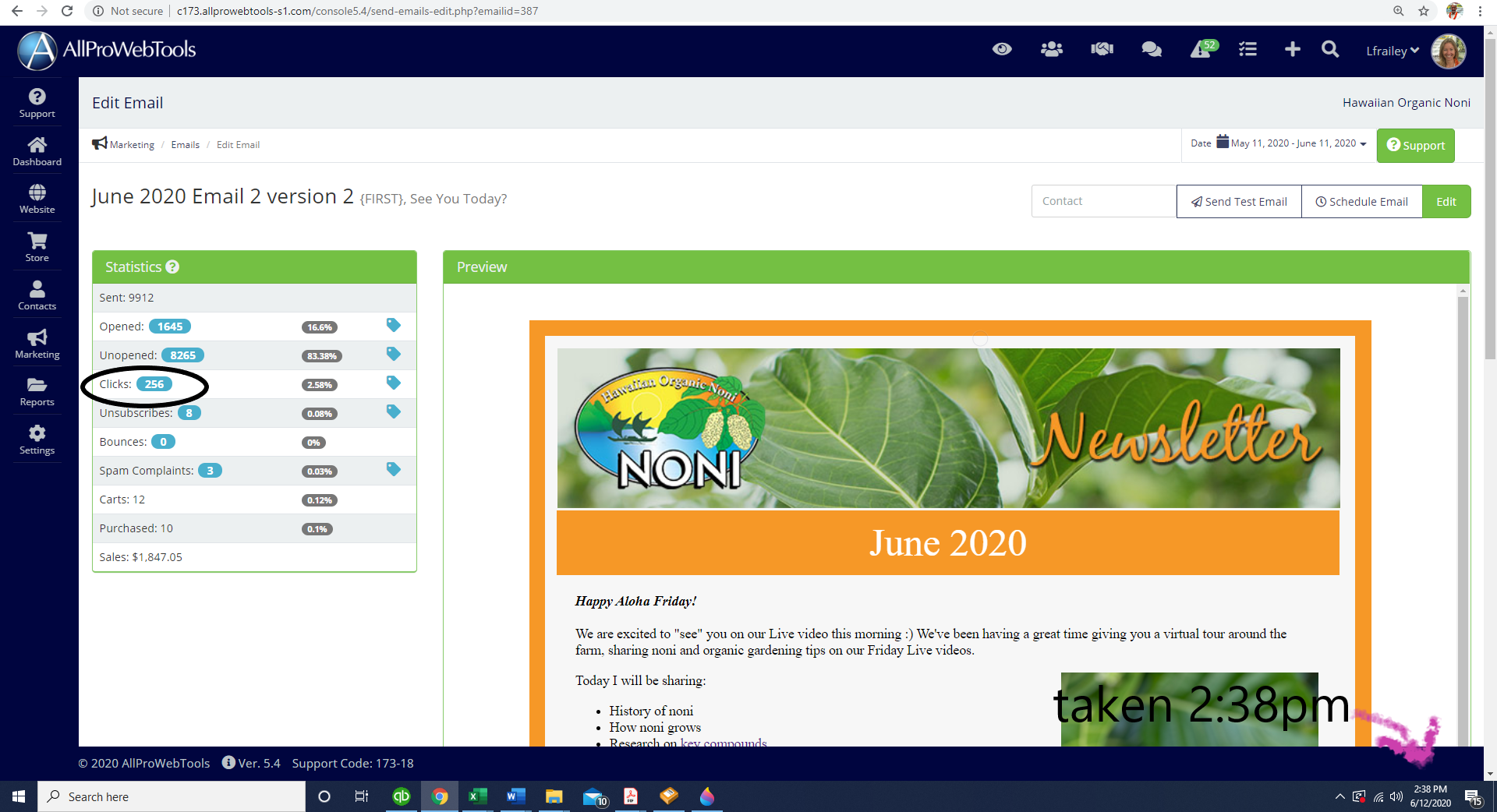The width and height of the screenshot is (1497, 812).
Task: Click the handshake icon in header
Action: click(x=1102, y=49)
